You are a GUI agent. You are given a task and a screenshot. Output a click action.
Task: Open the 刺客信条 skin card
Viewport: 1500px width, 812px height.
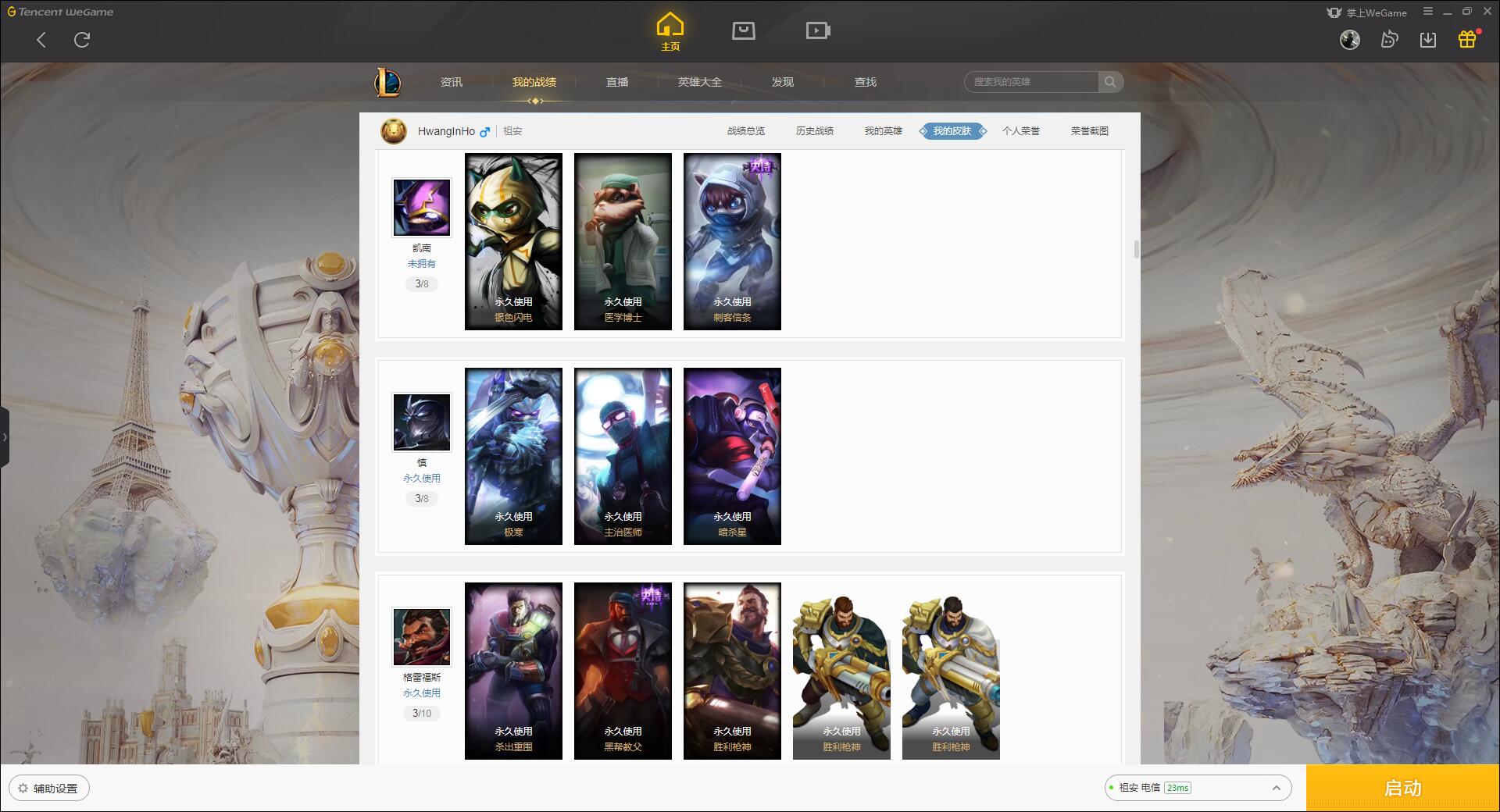[x=732, y=241]
